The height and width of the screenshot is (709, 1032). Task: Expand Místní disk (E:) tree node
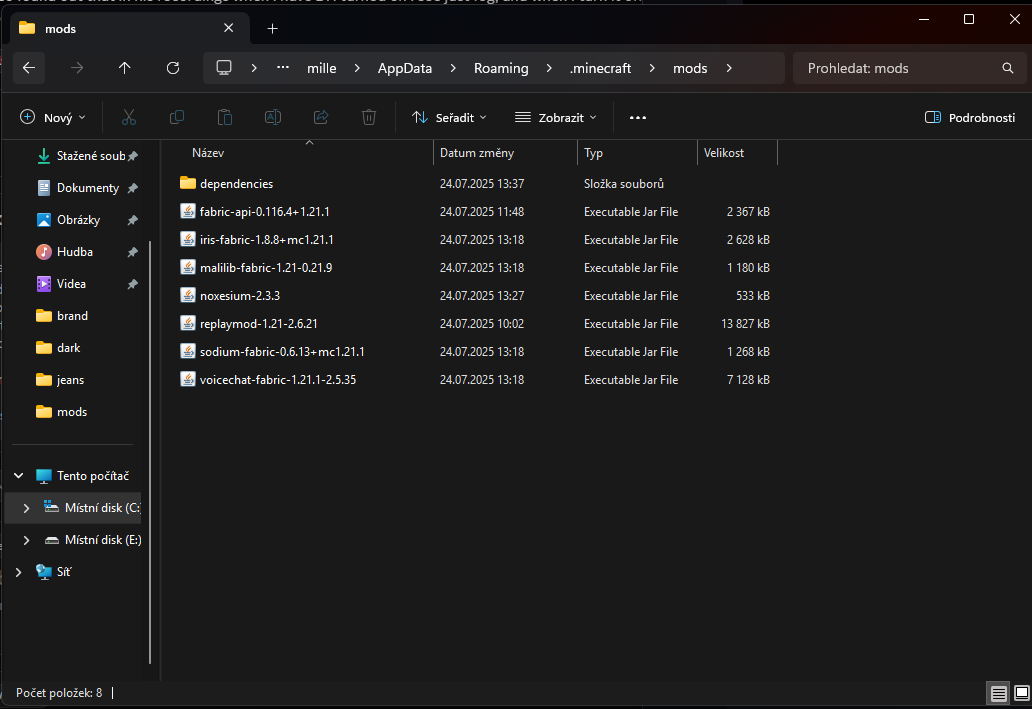click(x=26, y=540)
